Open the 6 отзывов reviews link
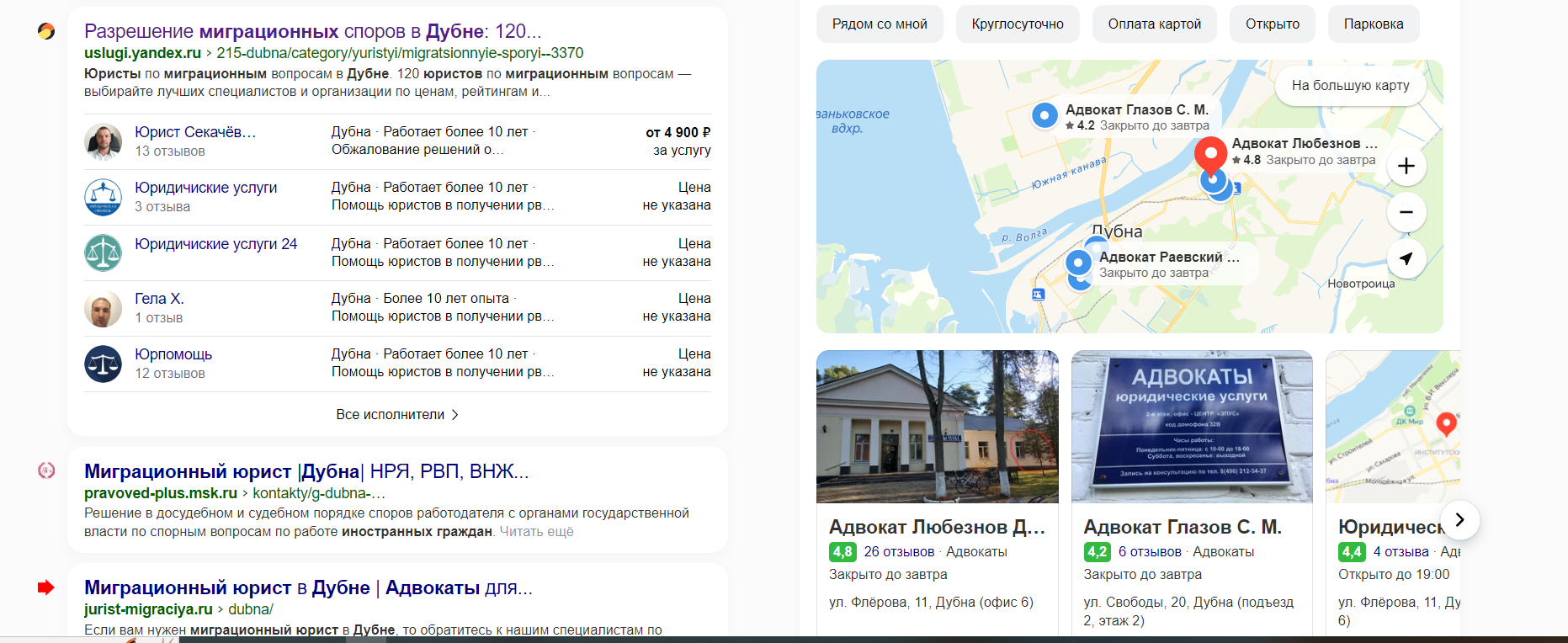Image resolution: width=1568 pixels, height=643 pixels. pyautogui.click(x=1150, y=552)
